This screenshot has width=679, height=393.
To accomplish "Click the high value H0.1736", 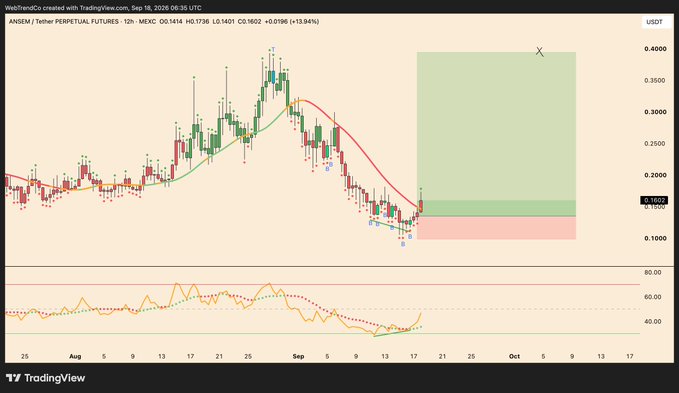I will pos(197,21).
